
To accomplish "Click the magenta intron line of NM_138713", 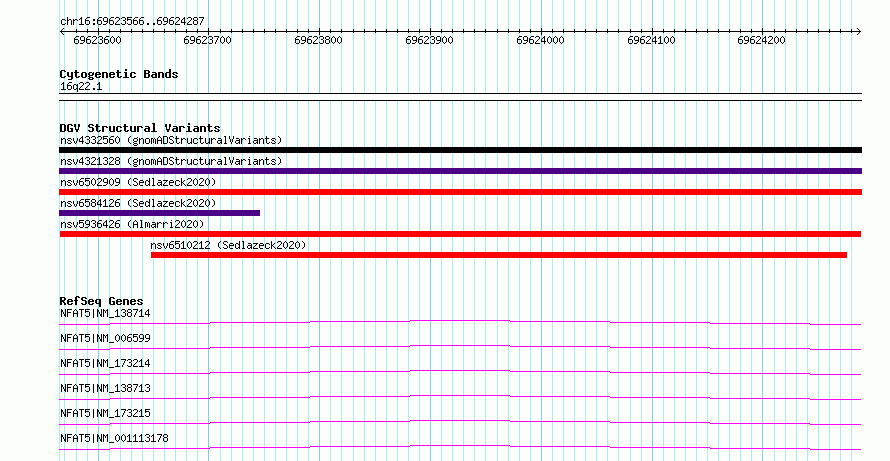I will [x=460, y=397].
